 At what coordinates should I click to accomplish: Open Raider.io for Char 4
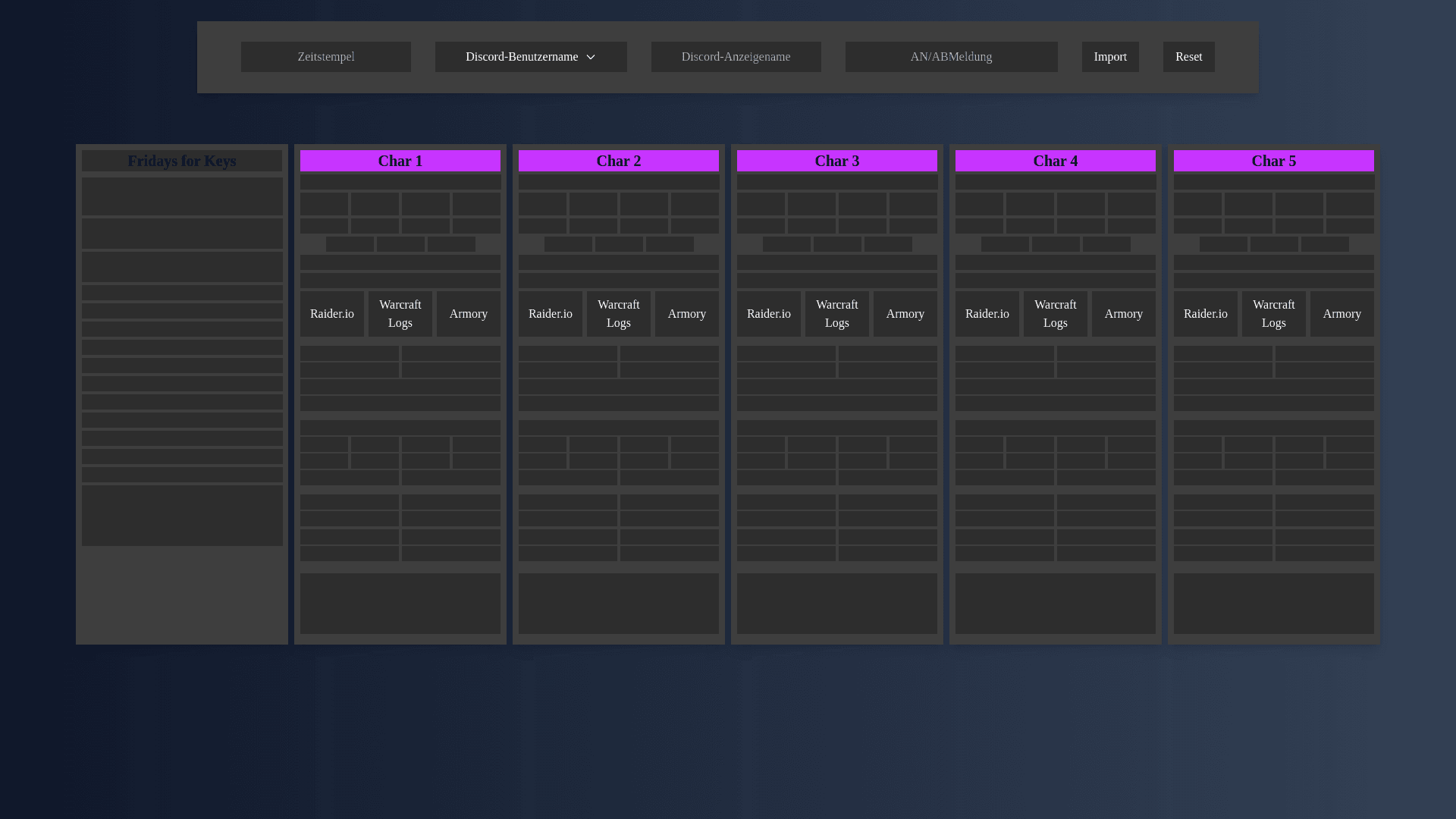[987, 313]
